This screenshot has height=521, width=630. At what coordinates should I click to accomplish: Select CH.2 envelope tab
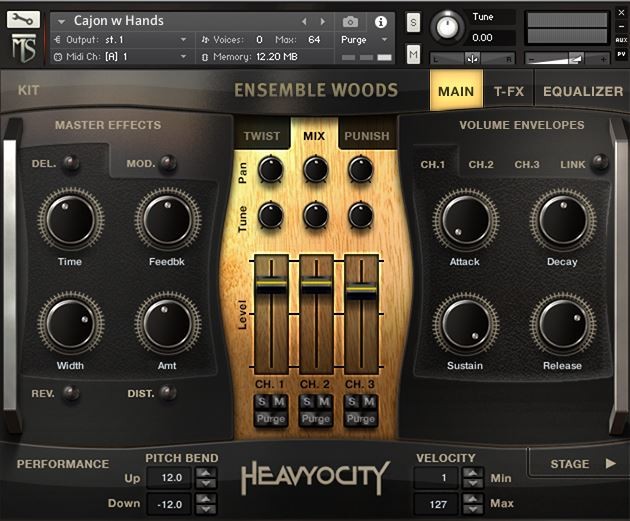click(481, 165)
